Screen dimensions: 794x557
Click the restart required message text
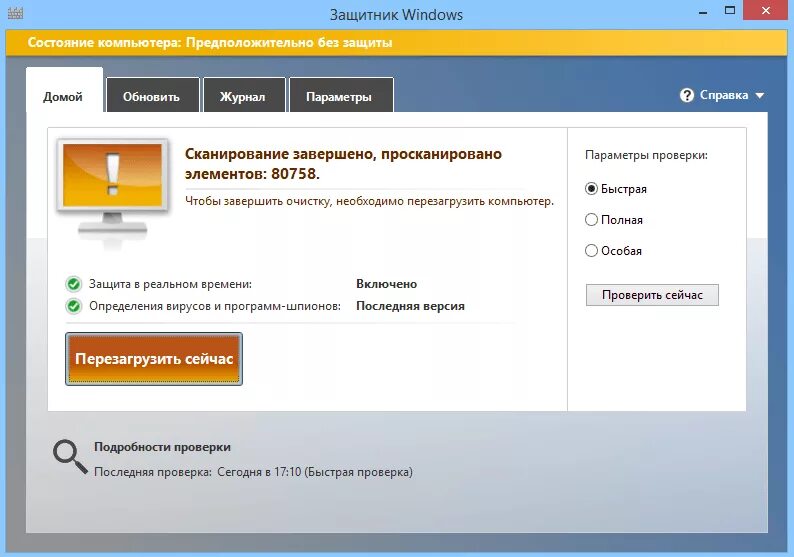[x=369, y=201]
